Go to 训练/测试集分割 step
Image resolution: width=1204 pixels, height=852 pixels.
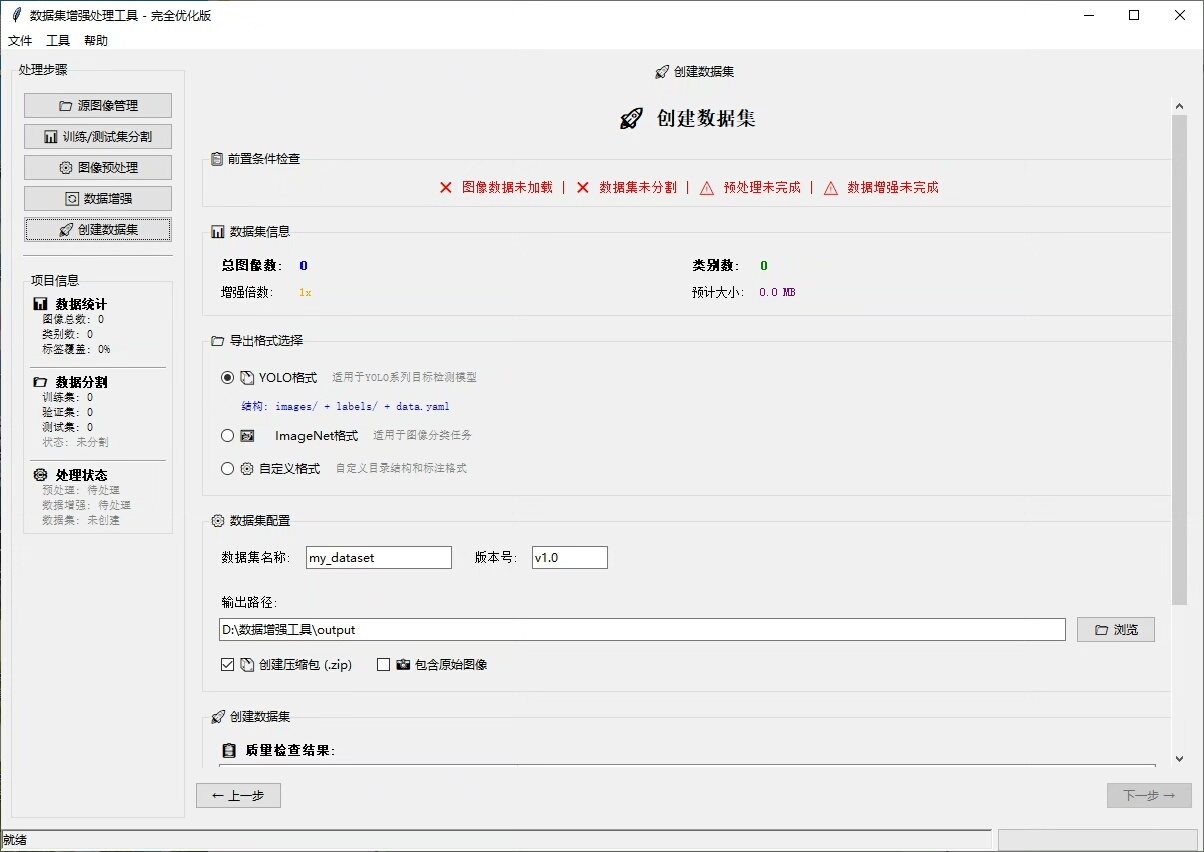tap(98, 137)
